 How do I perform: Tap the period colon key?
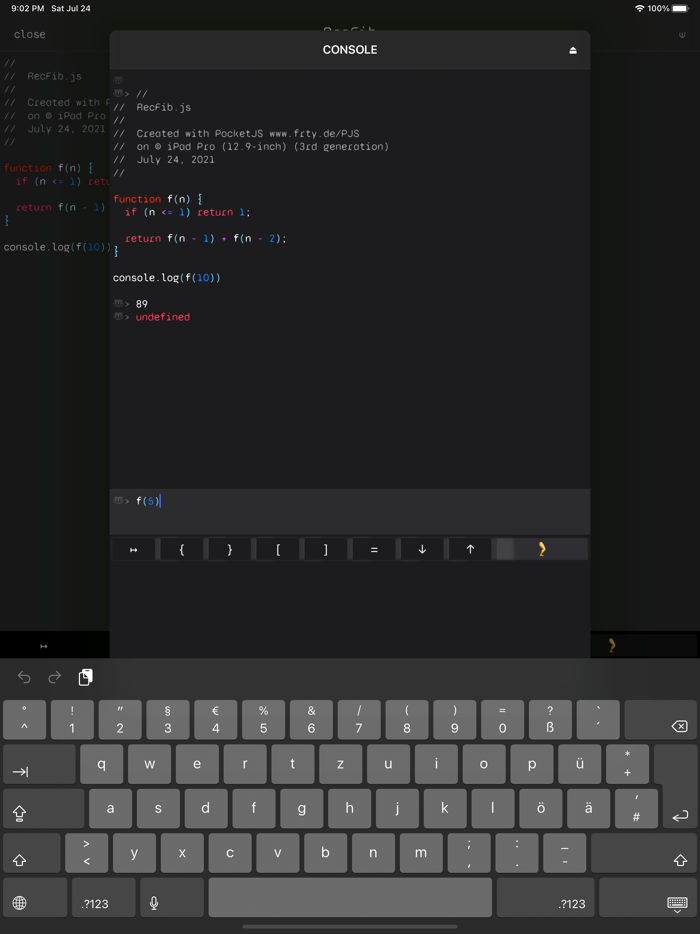click(x=517, y=853)
